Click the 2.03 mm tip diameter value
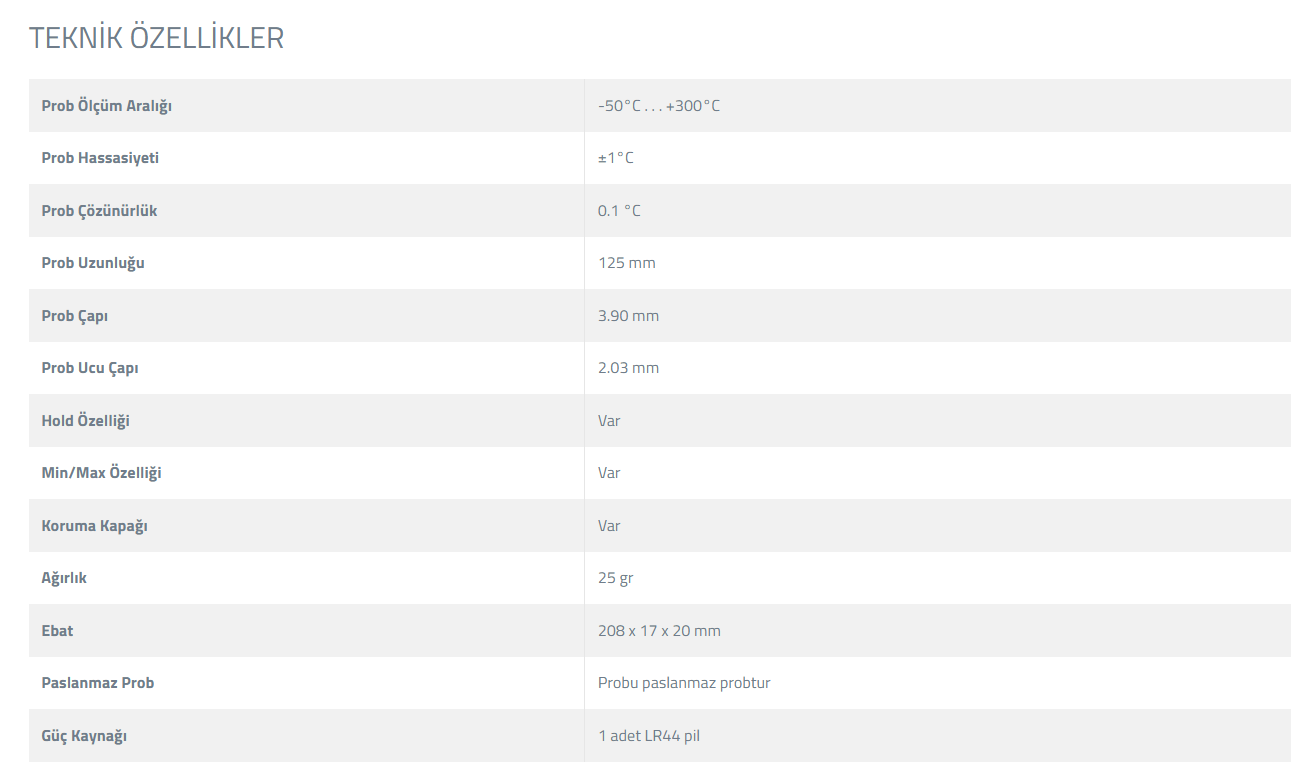The height and width of the screenshot is (768, 1304). (x=629, y=368)
